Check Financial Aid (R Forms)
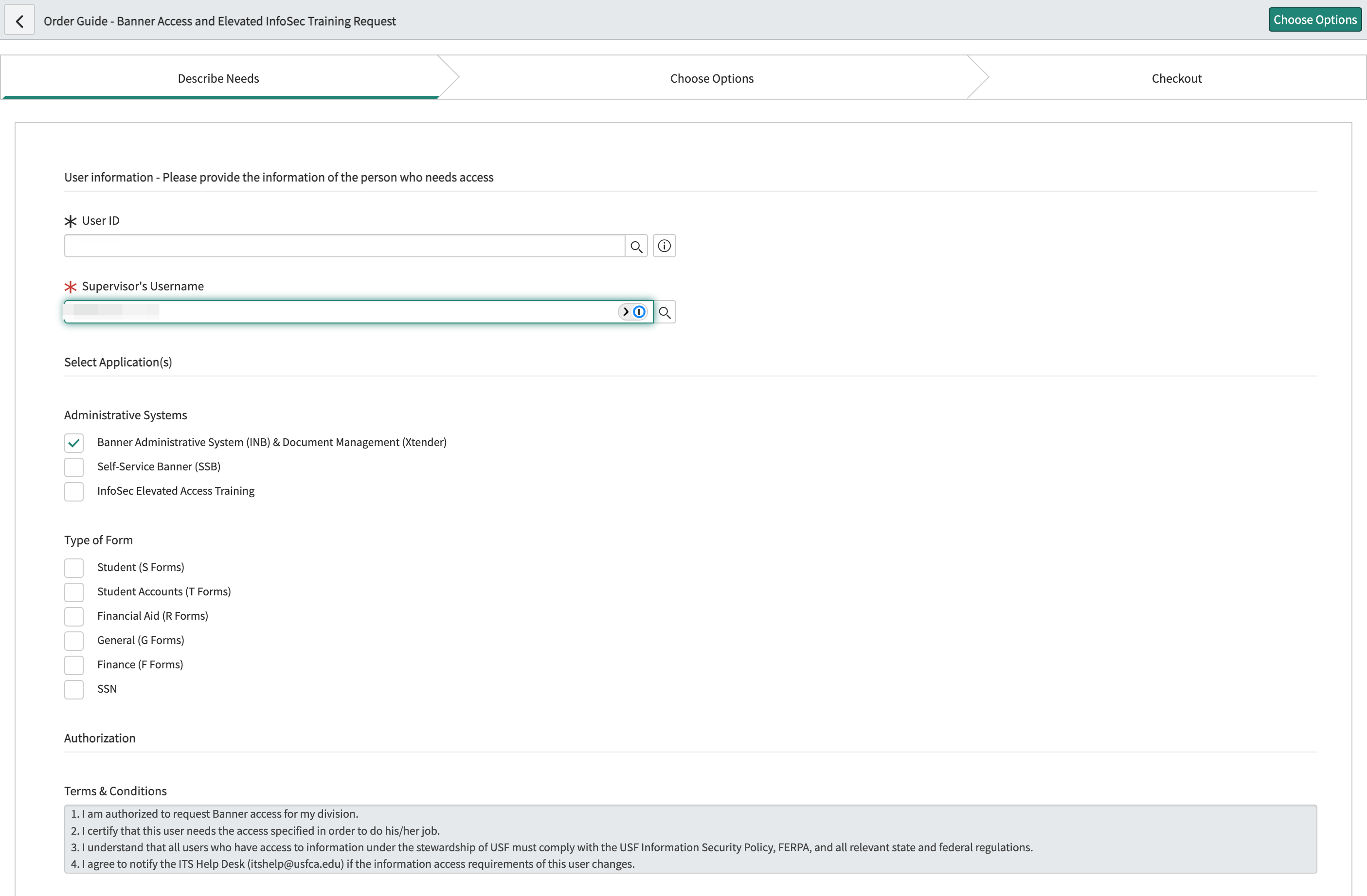The width and height of the screenshot is (1367, 896). pos(74,616)
